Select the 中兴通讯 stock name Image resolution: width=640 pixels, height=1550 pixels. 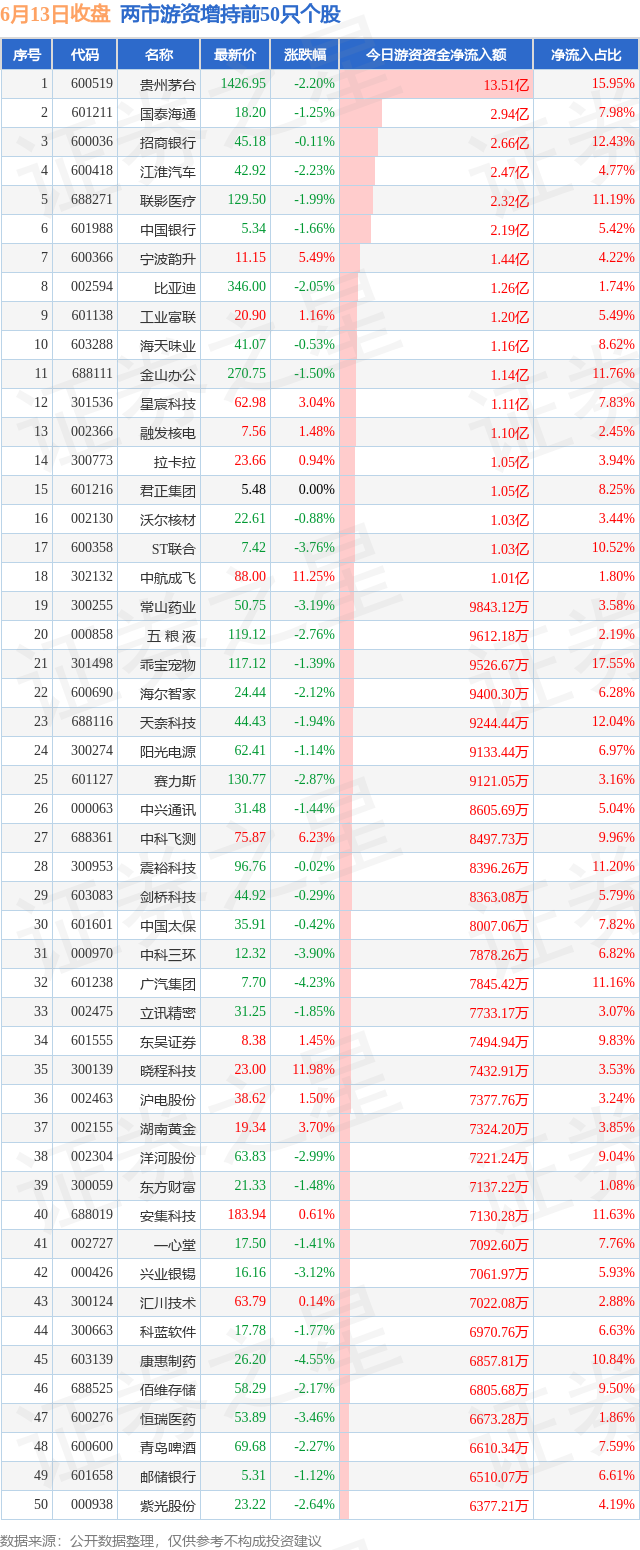coord(168,809)
